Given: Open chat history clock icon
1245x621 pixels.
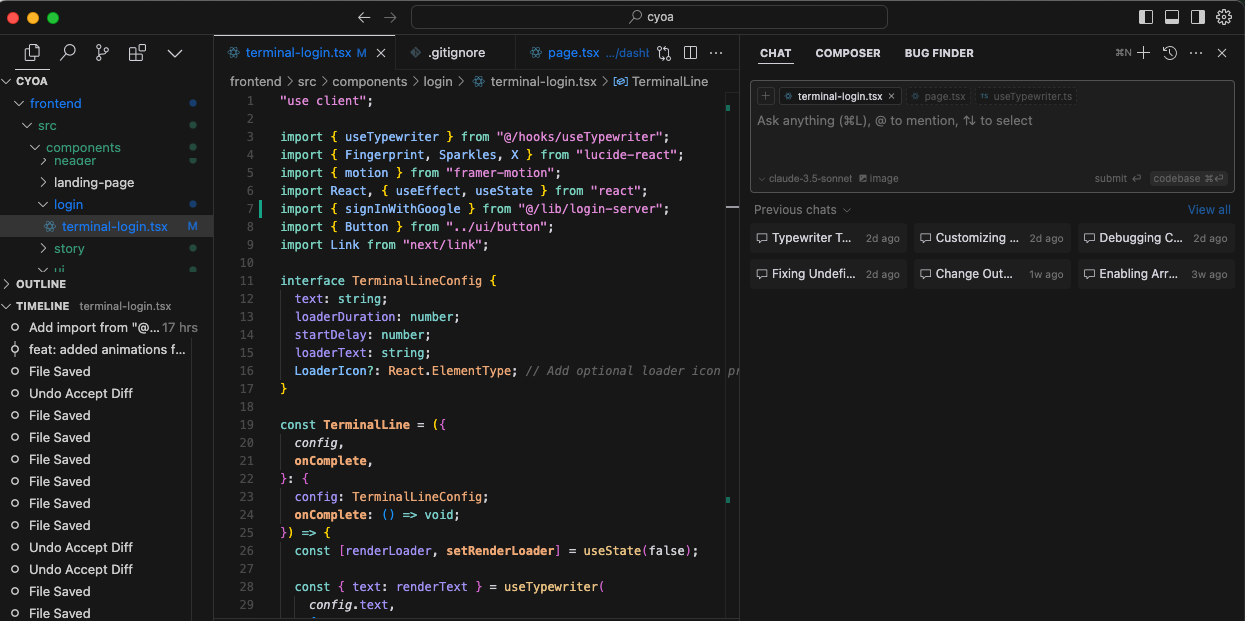Looking at the screenshot, I should pos(1170,53).
